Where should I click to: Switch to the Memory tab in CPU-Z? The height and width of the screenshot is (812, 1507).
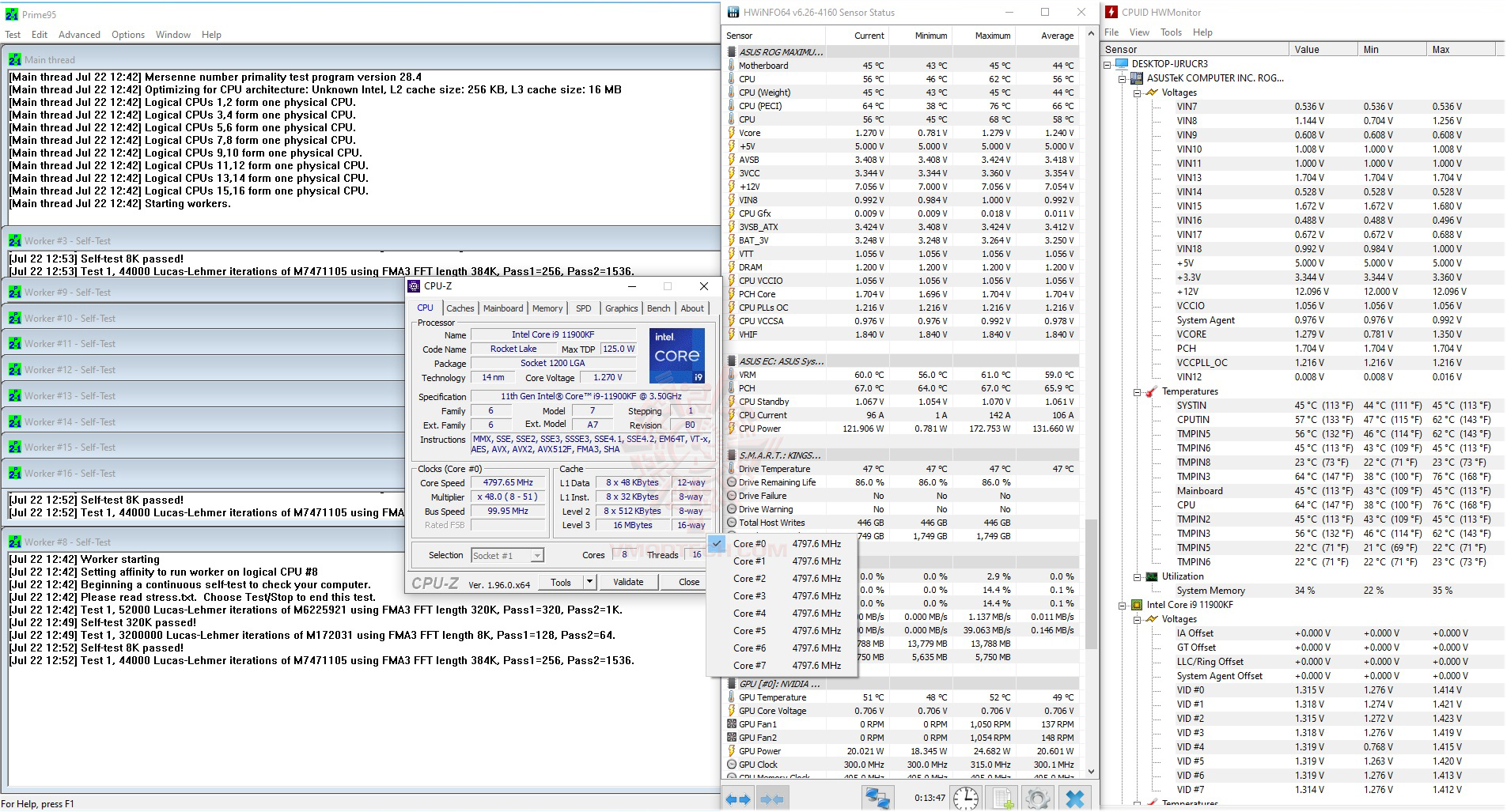[547, 308]
